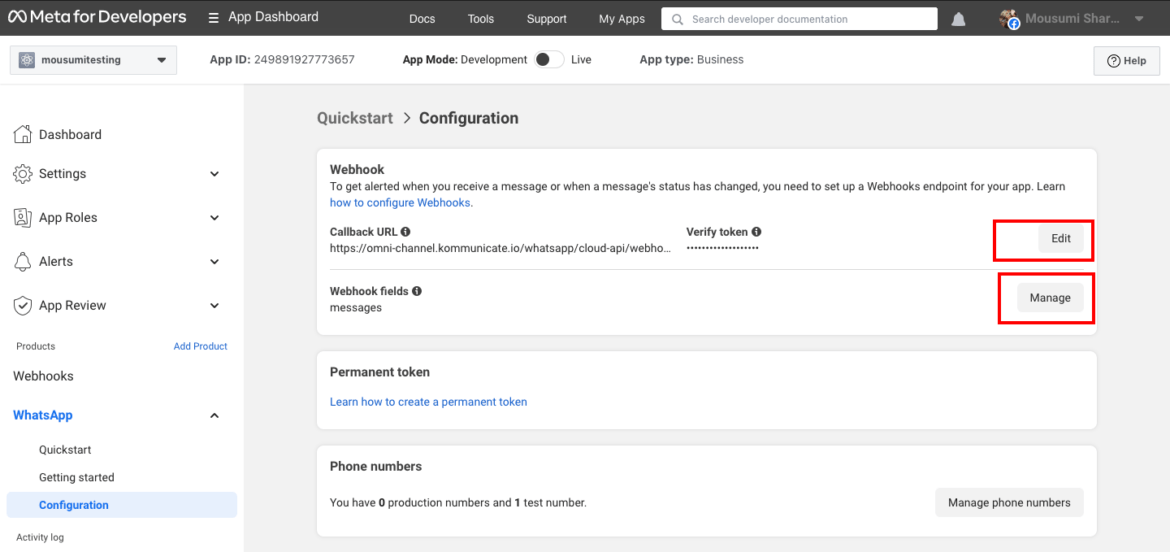Open Docs in the top navigation
1170x552 pixels.
click(422, 19)
